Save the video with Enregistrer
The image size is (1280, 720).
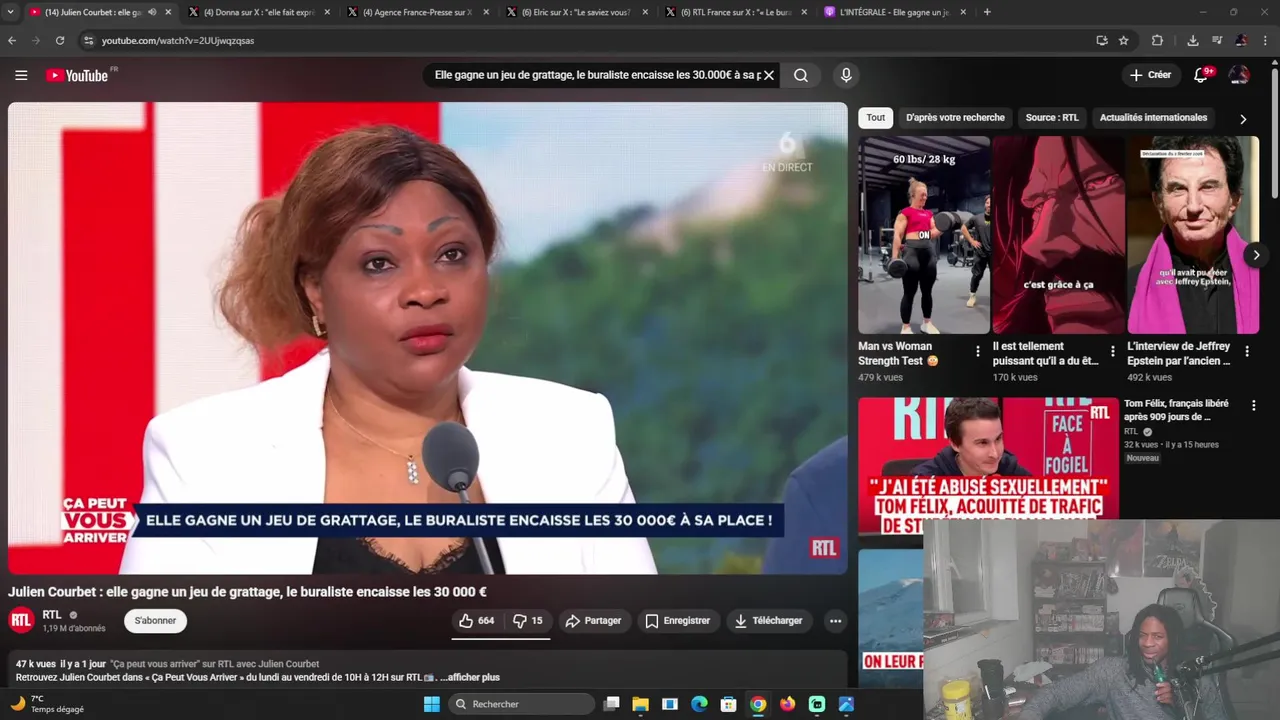(x=678, y=621)
